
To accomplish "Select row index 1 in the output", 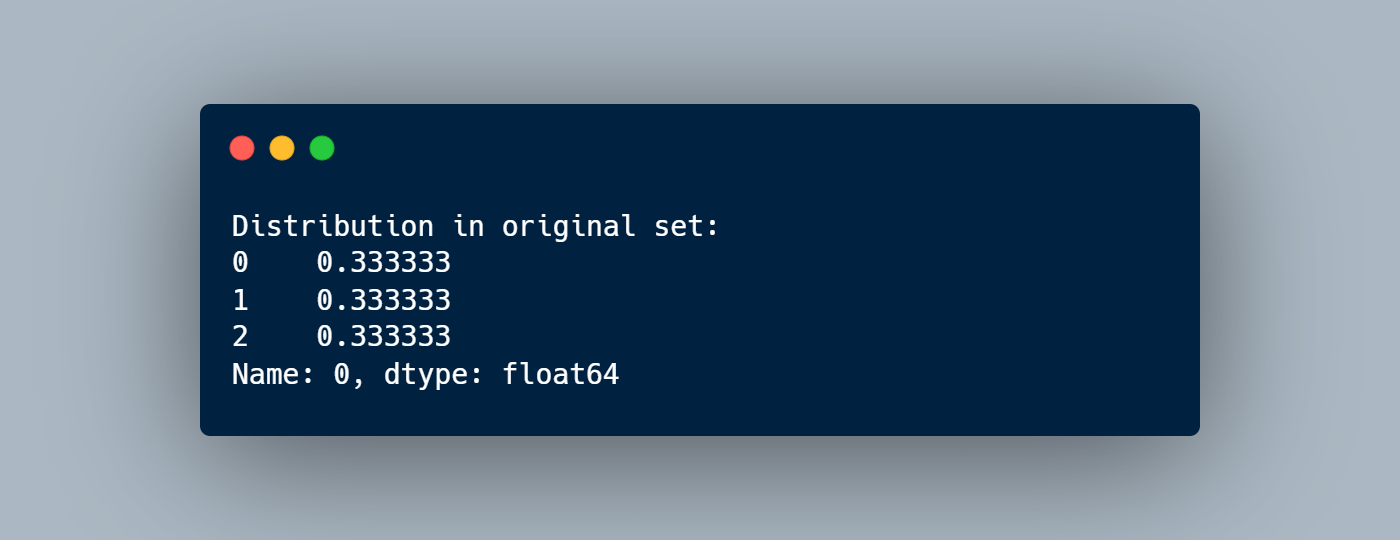I will tap(240, 300).
